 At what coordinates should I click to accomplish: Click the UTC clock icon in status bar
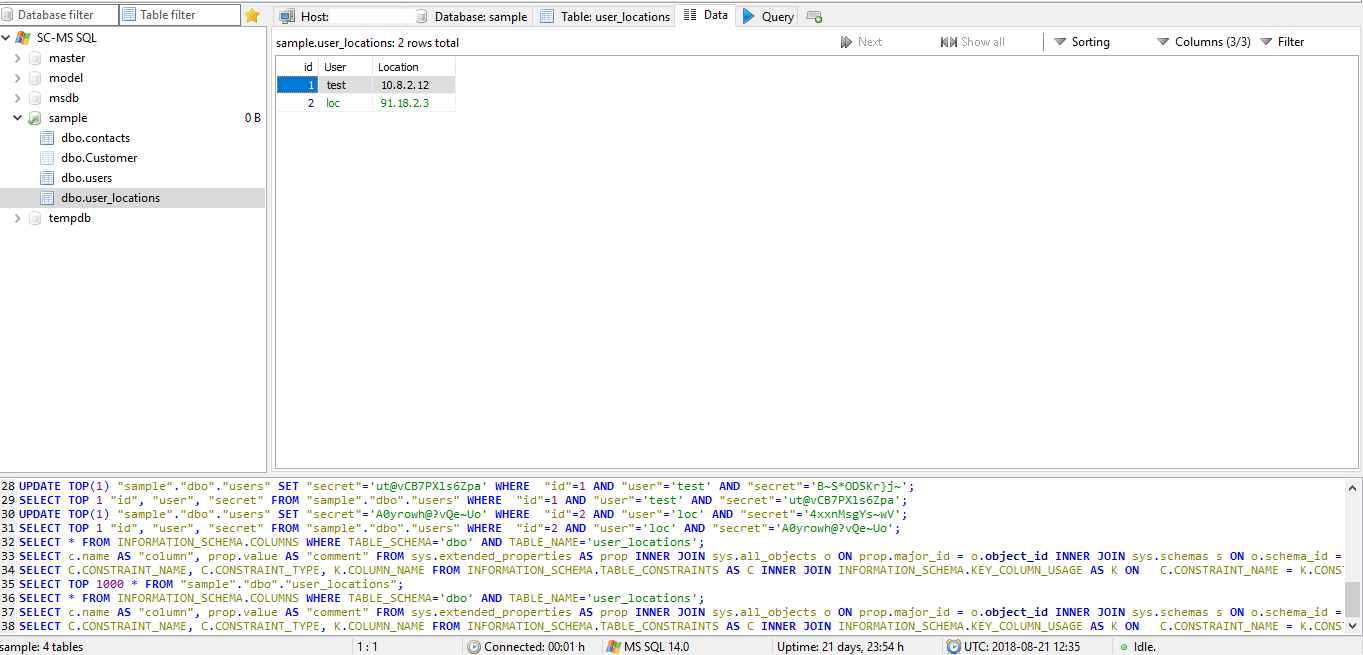pos(954,647)
